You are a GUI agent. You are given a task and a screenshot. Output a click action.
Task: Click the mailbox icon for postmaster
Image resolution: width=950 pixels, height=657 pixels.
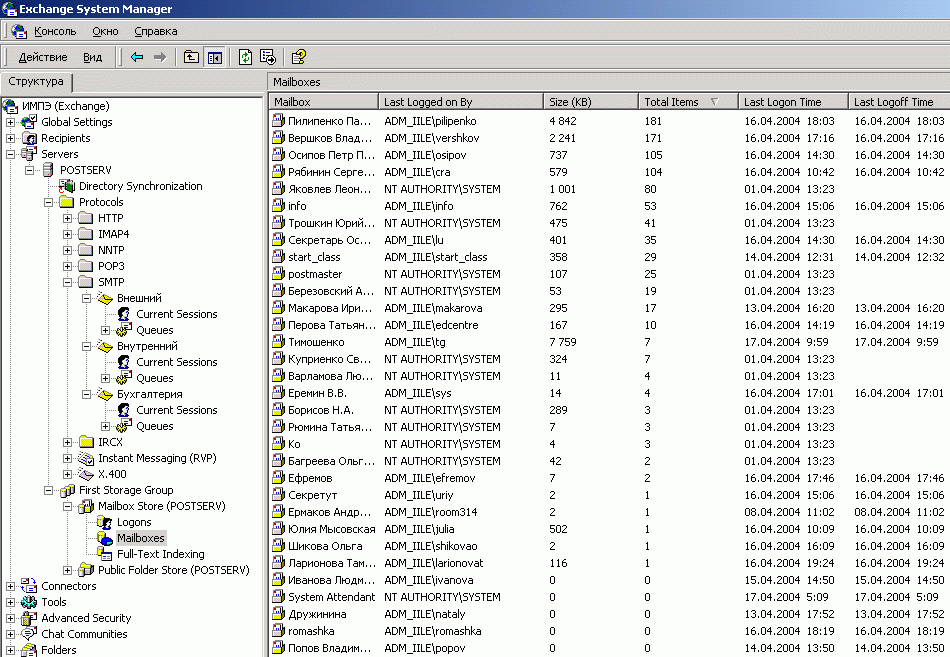pos(278,274)
